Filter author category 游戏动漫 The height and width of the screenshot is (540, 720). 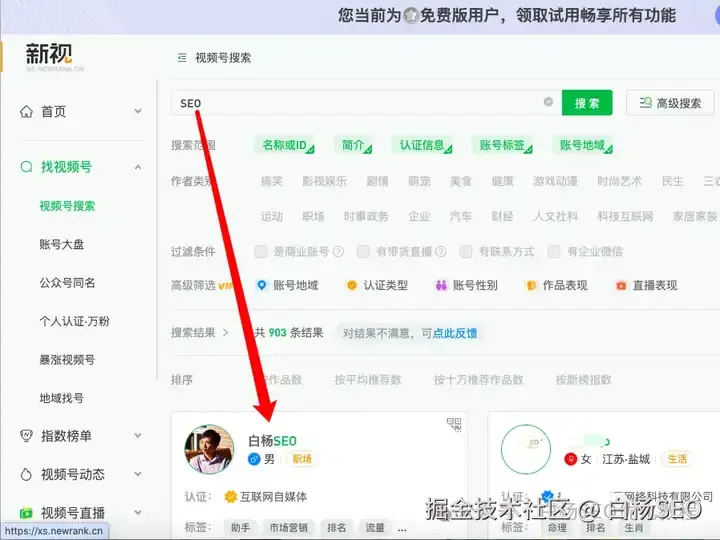(555, 181)
